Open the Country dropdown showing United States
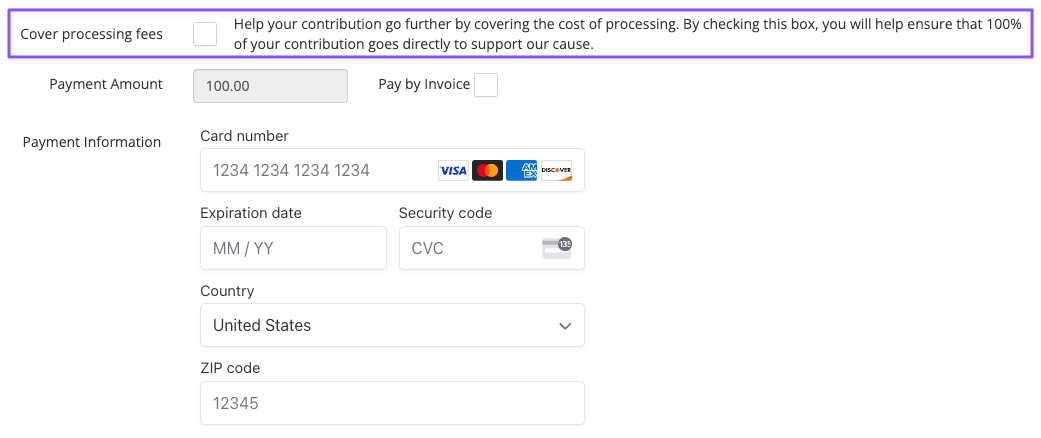1041x438 pixels. click(392, 325)
